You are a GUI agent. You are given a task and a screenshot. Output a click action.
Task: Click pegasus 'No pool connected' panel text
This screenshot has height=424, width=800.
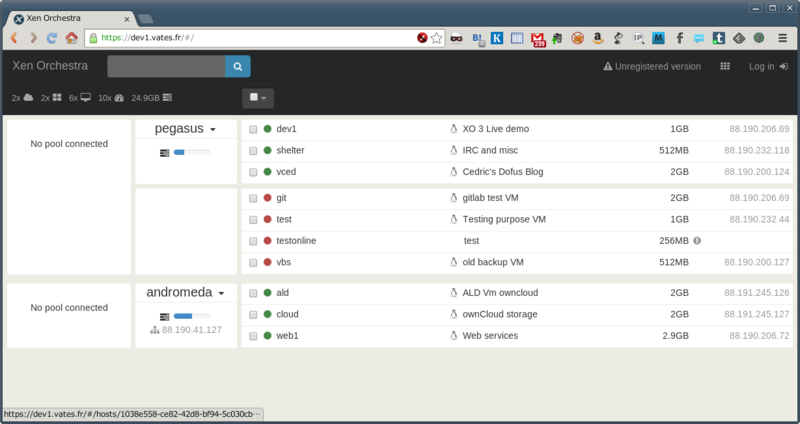(x=69, y=144)
